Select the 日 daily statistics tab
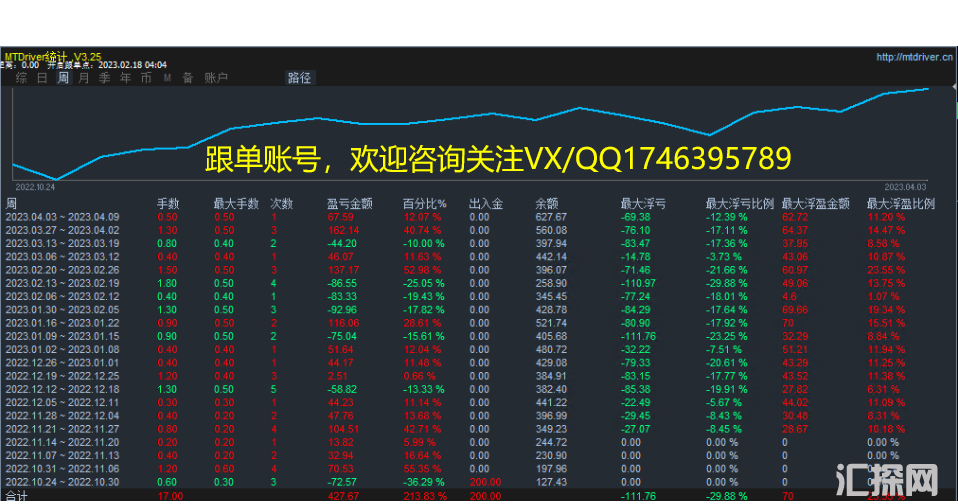This screenshot has height=504, width=958. click(42, 78)
